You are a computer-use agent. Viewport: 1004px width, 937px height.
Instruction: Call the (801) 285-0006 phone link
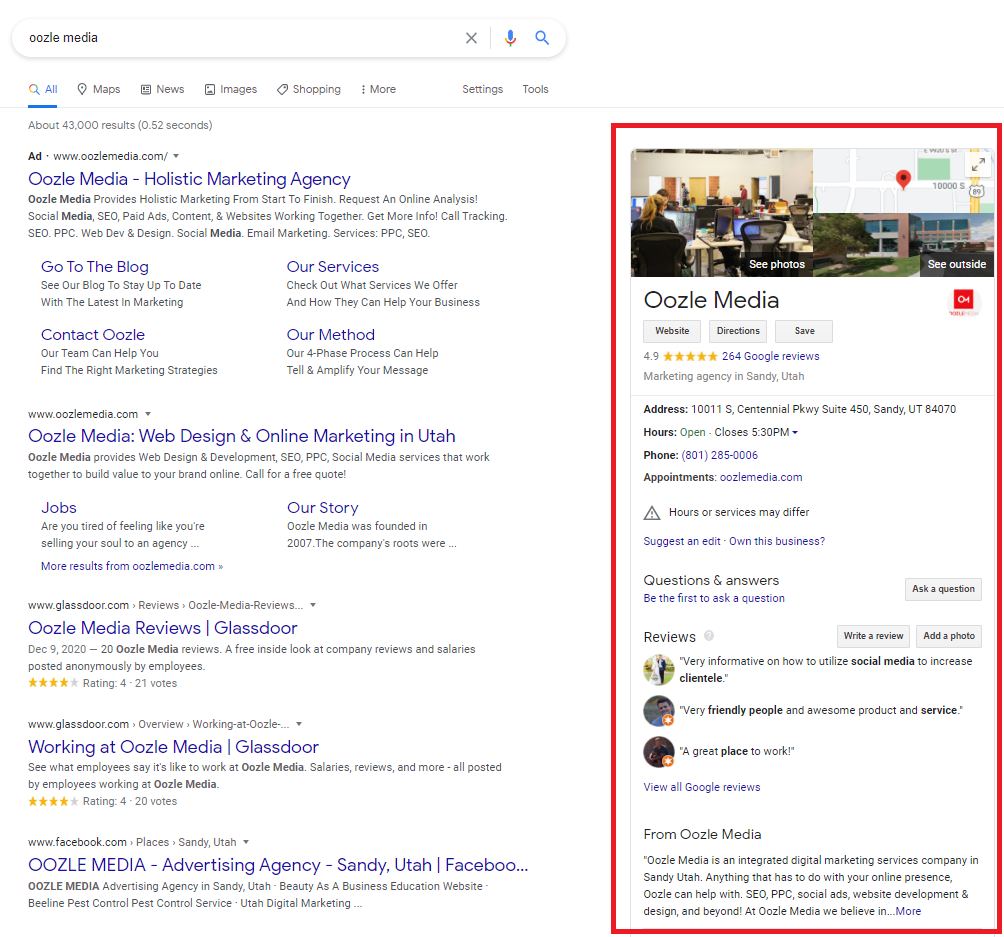(x=720, y=455)
